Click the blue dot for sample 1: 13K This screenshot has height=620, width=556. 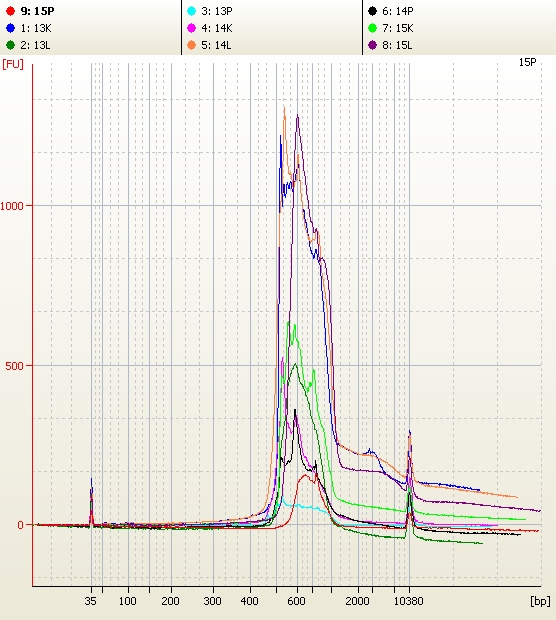[10, 28]
